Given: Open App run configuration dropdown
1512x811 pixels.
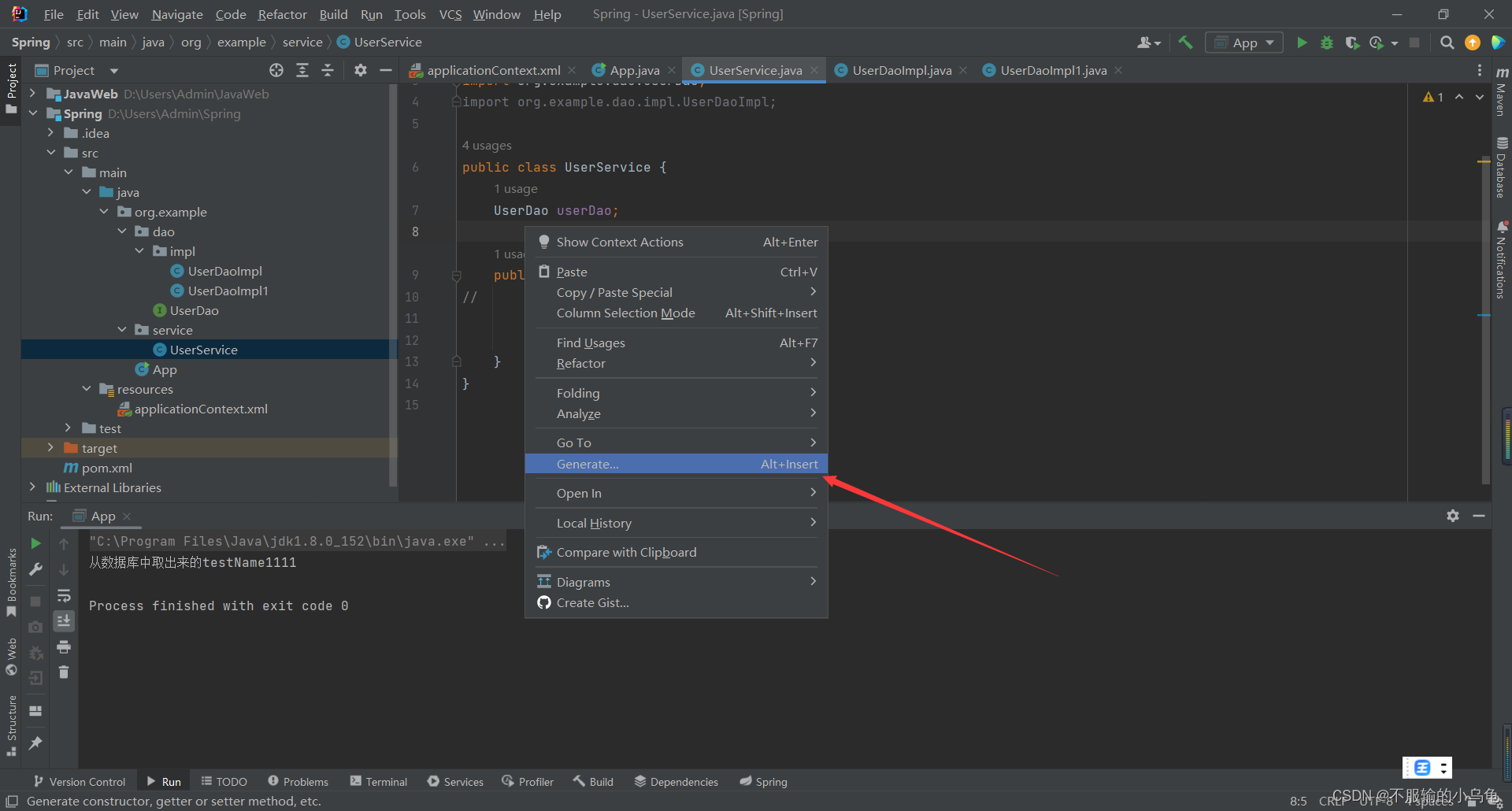Looking at the screenshot, I should [1244, 43].
